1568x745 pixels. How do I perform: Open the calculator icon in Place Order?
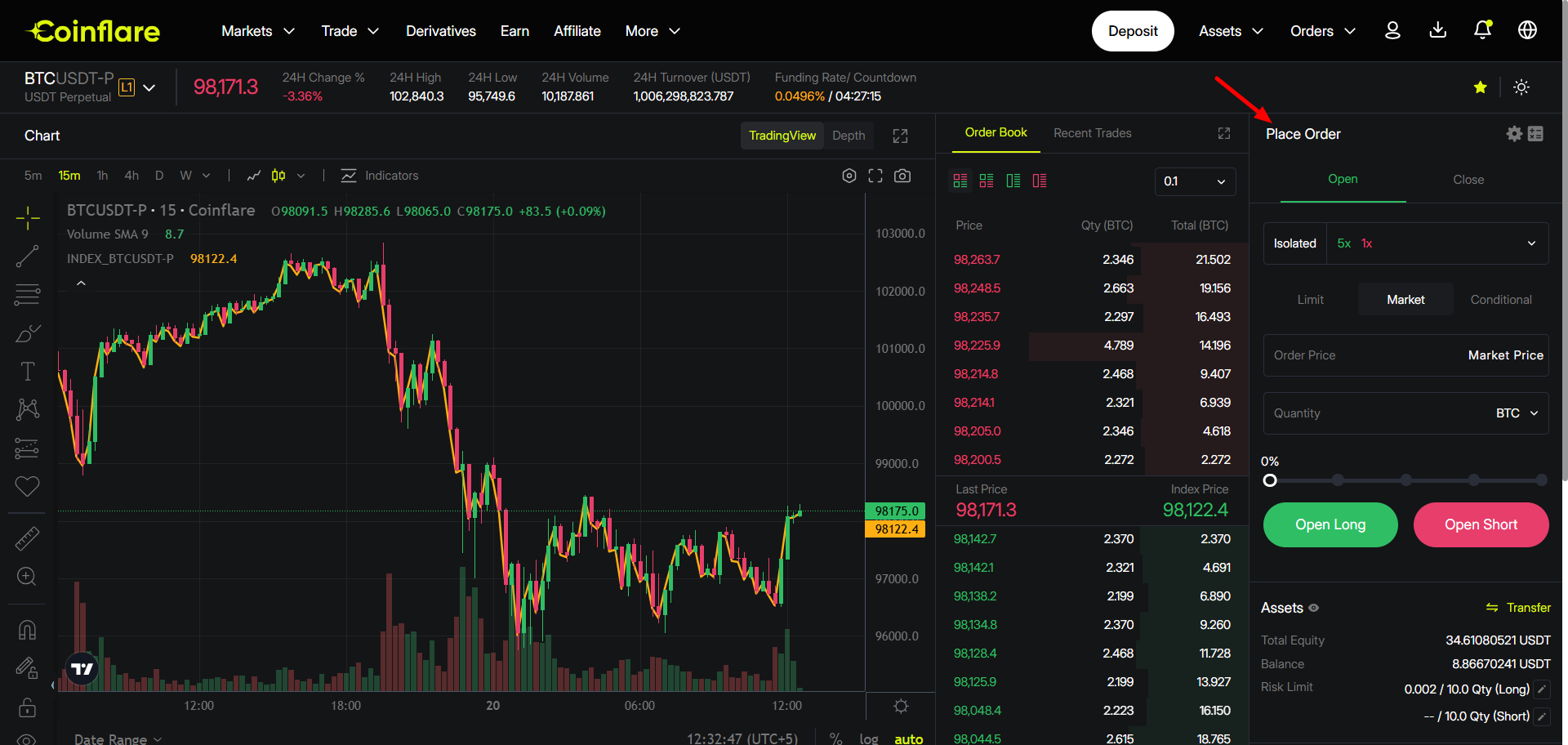1535,133
